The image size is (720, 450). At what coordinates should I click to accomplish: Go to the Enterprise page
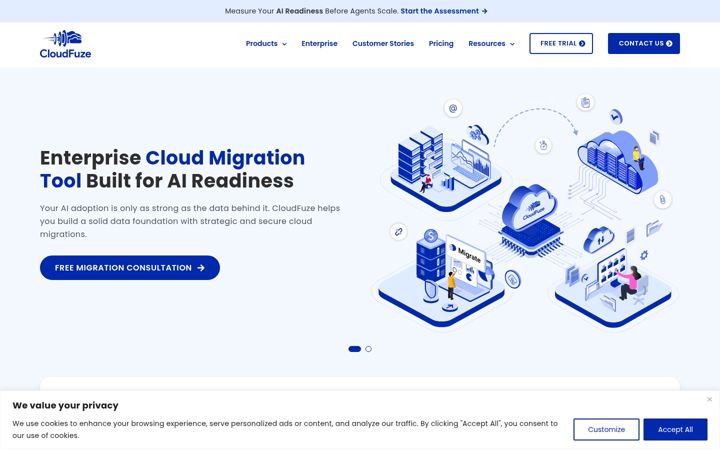pyautogui.click(x=319, y=44)
